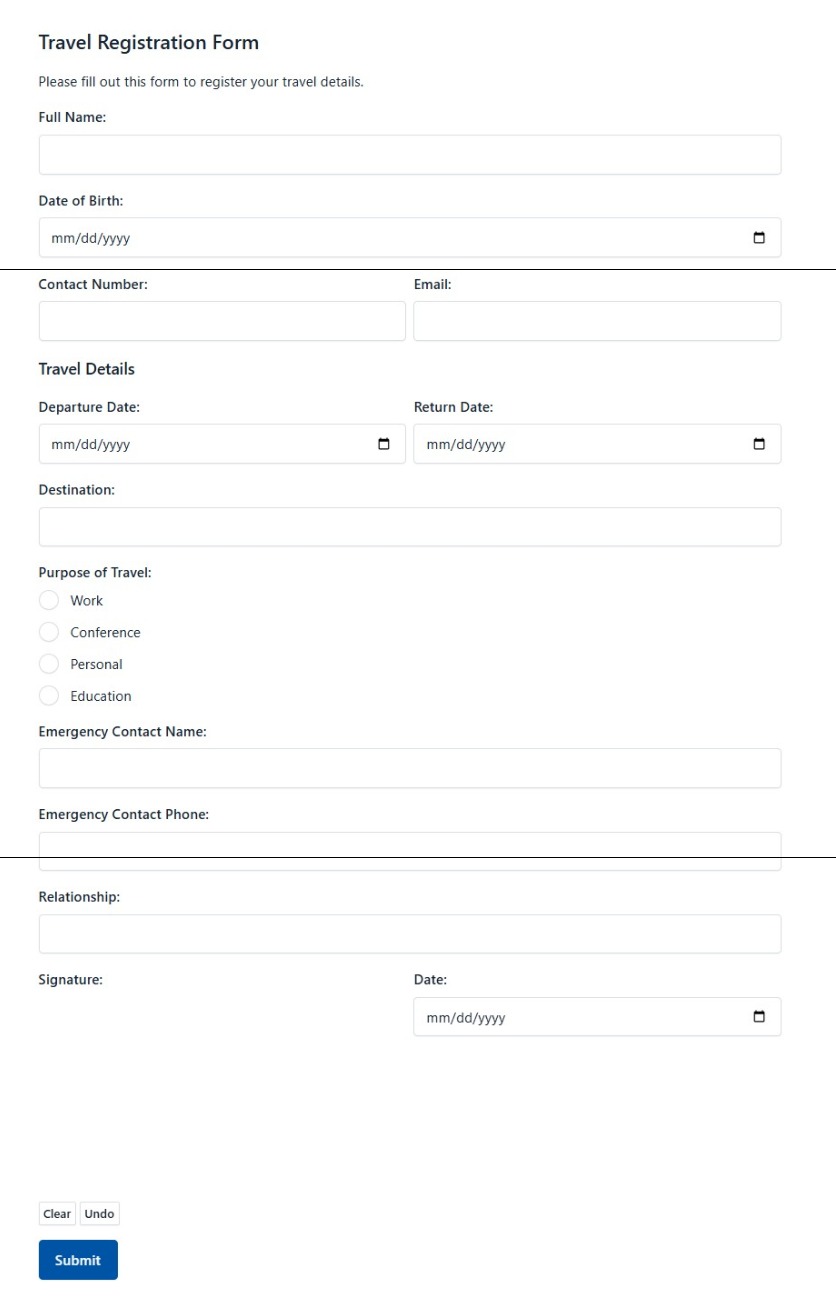
Task: Click inside the Destination field
Action: (x=409, y=526)
